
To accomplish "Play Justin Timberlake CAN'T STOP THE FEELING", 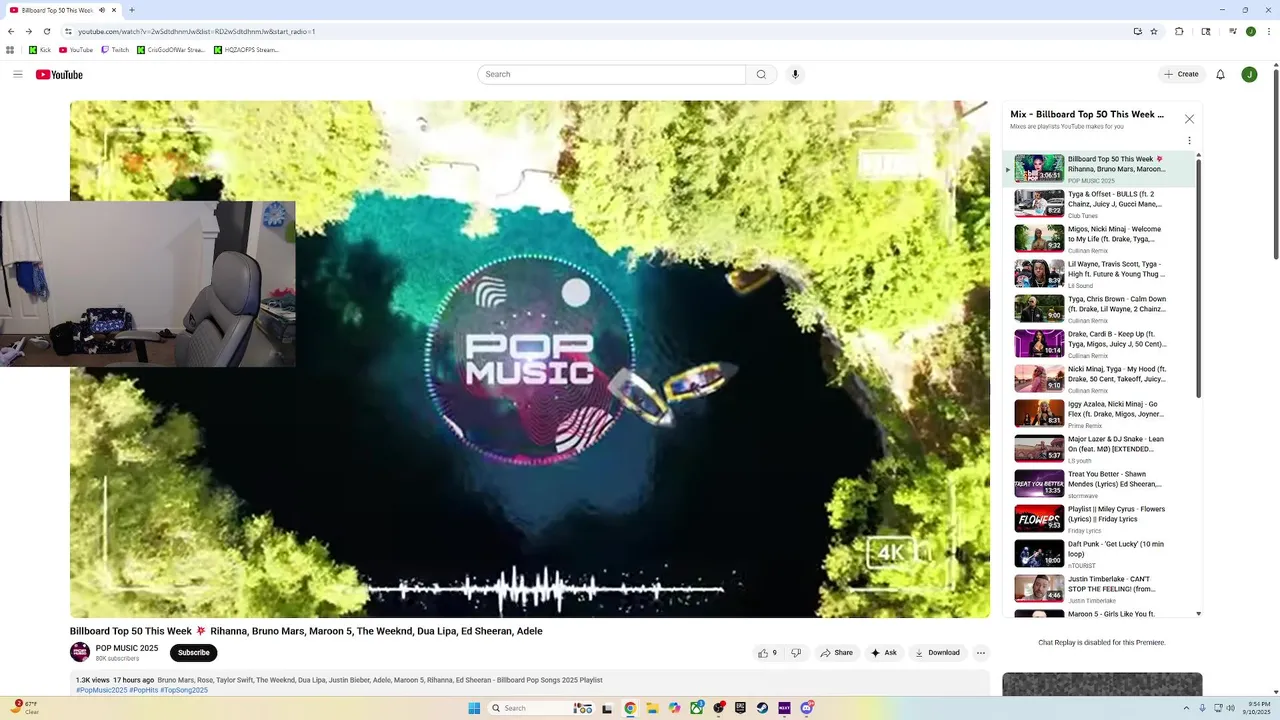I will pos(1100,588).
